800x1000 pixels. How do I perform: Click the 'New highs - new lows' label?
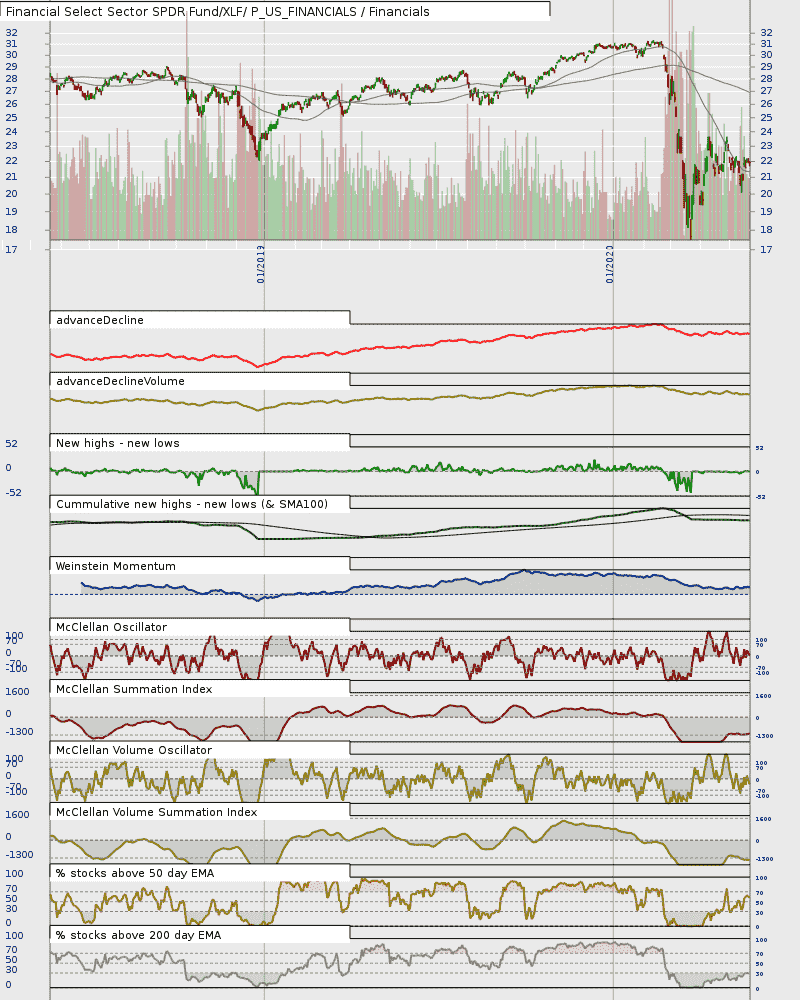point(117,443)
